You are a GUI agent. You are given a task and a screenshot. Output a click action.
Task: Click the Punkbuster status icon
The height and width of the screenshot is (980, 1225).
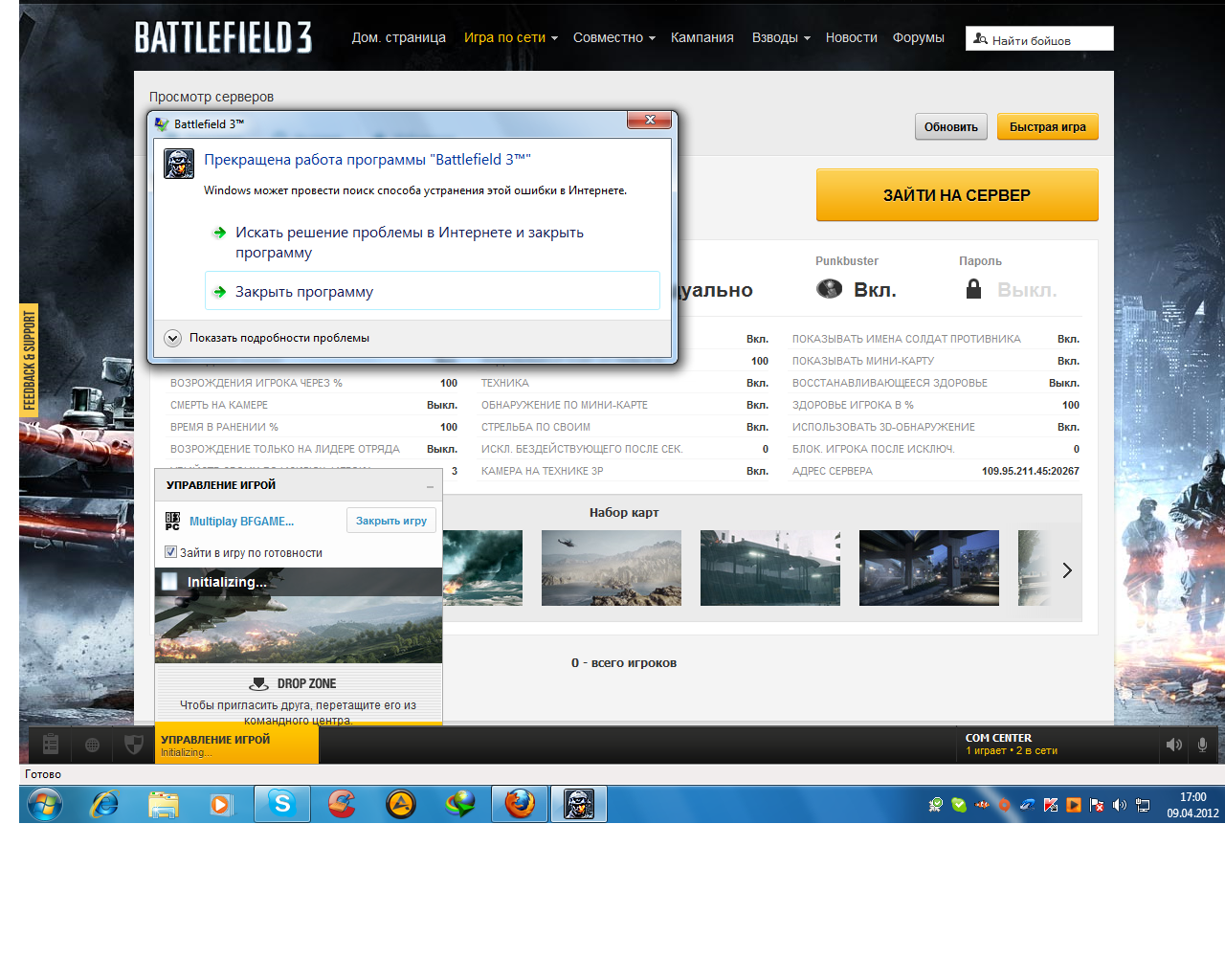click(x=829, y=289)
